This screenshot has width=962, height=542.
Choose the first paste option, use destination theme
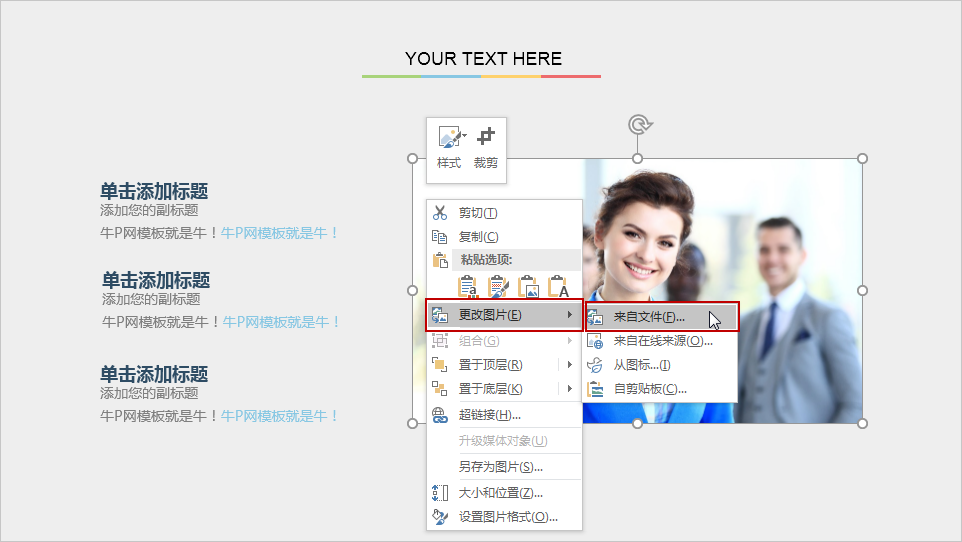[468, 287]
